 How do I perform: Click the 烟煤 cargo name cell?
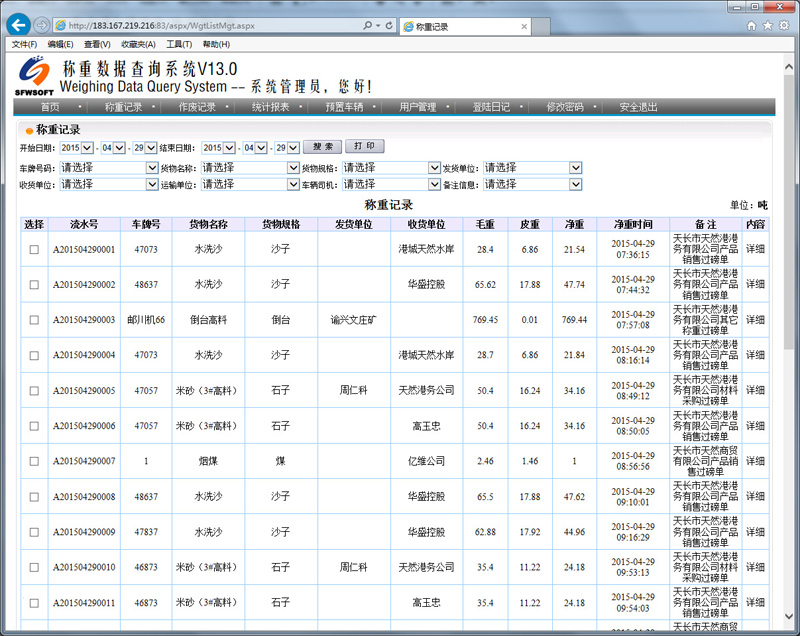(x=208, y=461)
